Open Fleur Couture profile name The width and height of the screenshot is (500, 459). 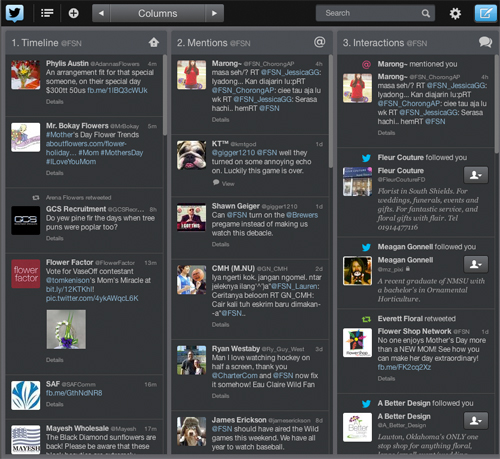401,171
